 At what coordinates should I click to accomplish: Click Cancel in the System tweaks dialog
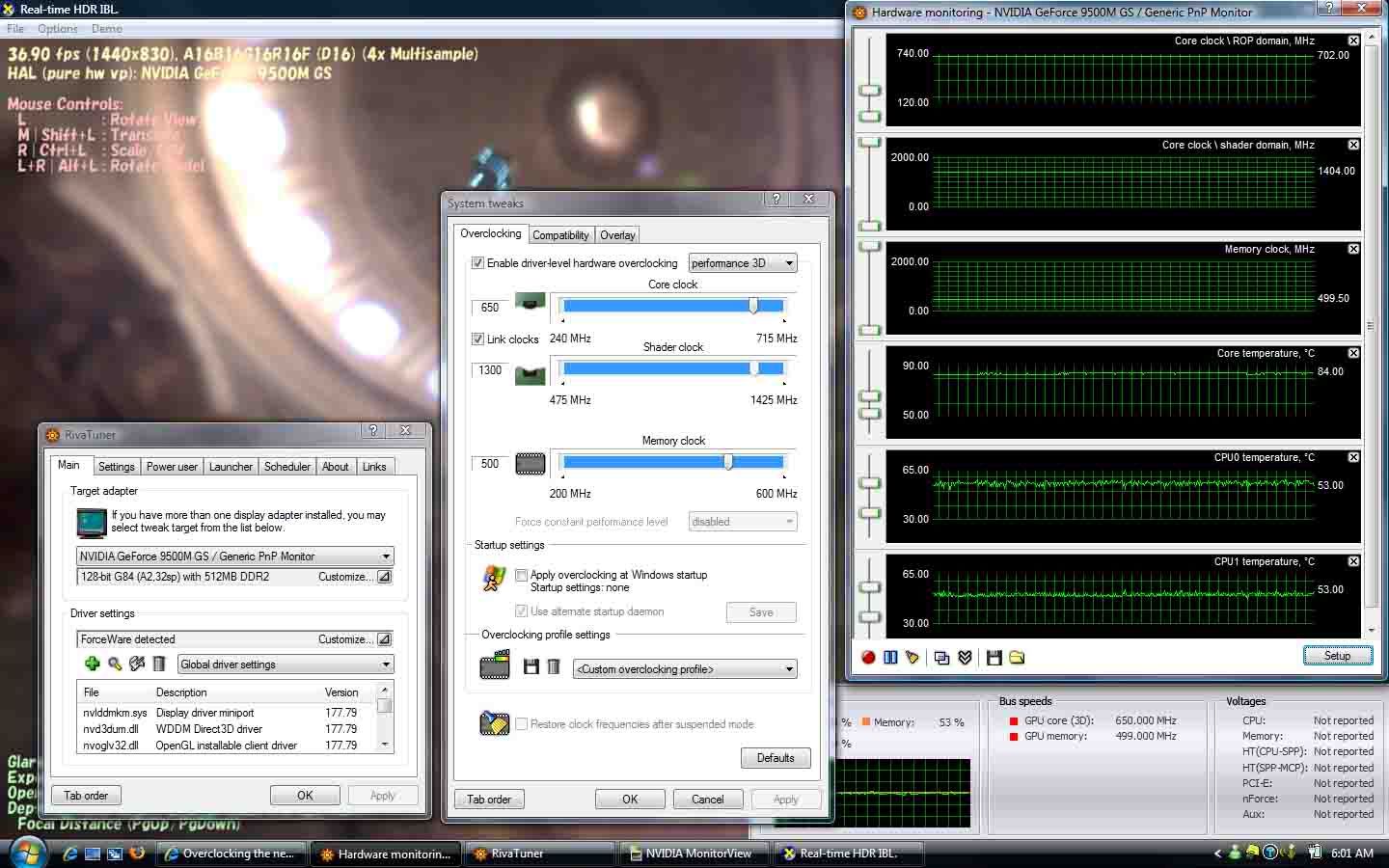tap(707, 800)
